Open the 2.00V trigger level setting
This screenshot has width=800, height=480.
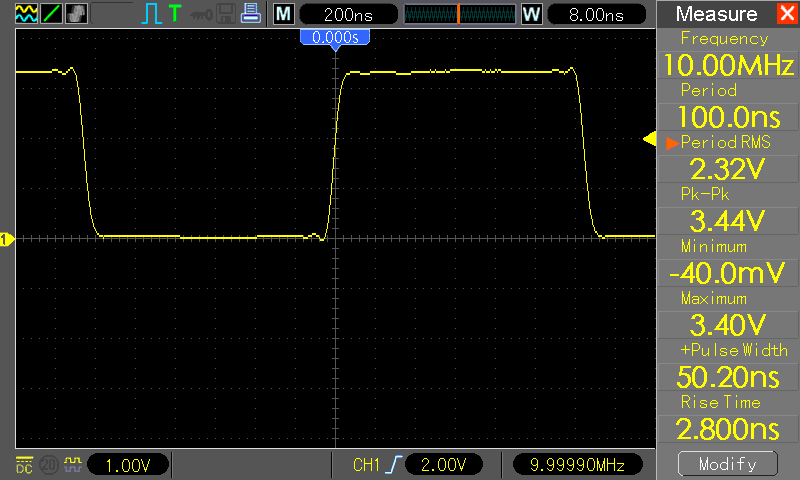pyautogui.click(x=443, y=465)
